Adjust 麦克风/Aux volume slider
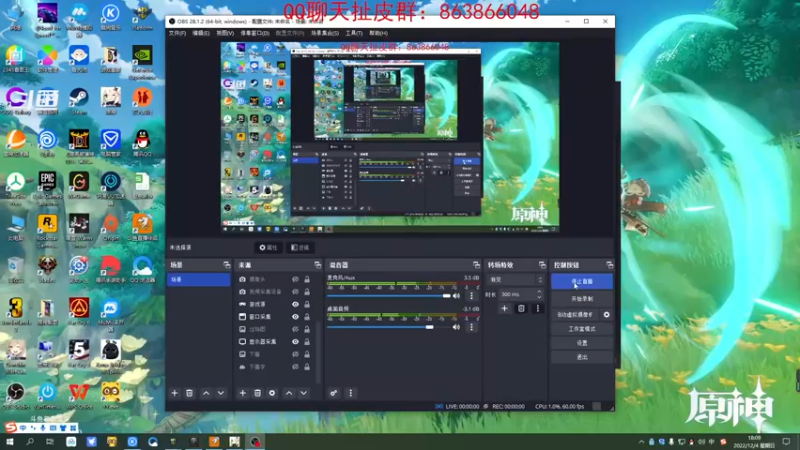This screenshot has height=450, width=800. point(389,296)
